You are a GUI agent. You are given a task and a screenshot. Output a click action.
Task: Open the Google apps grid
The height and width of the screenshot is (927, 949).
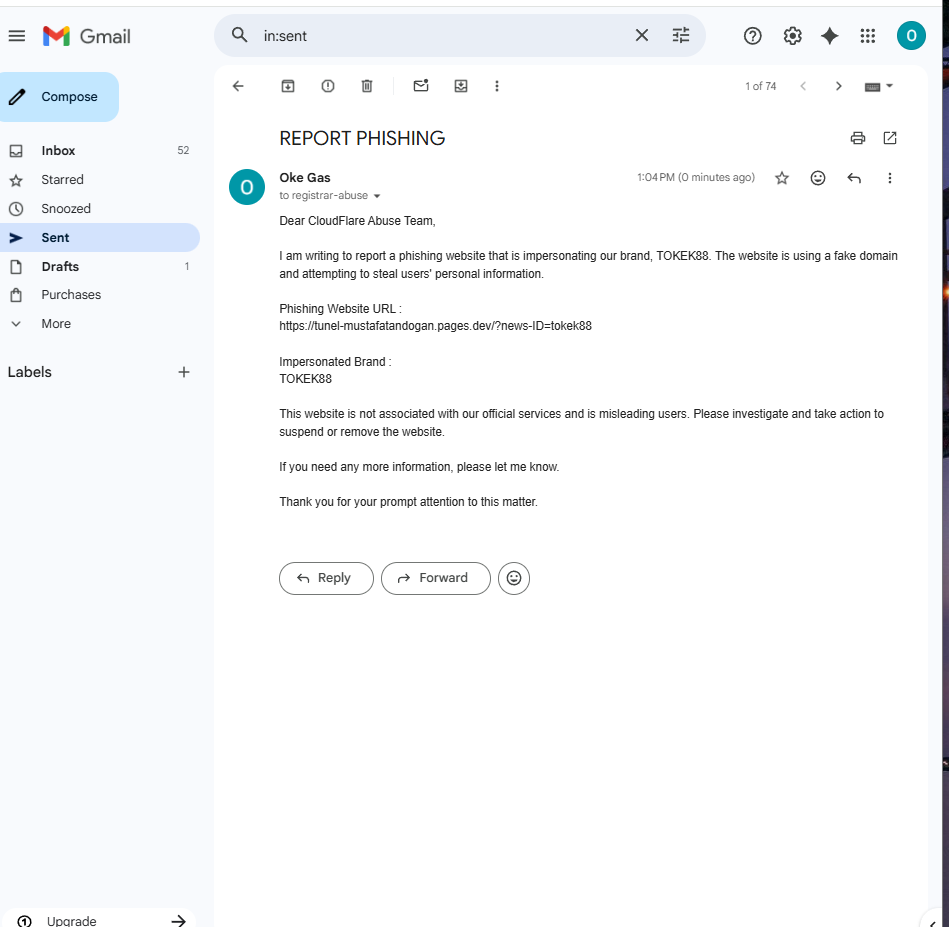867,36
